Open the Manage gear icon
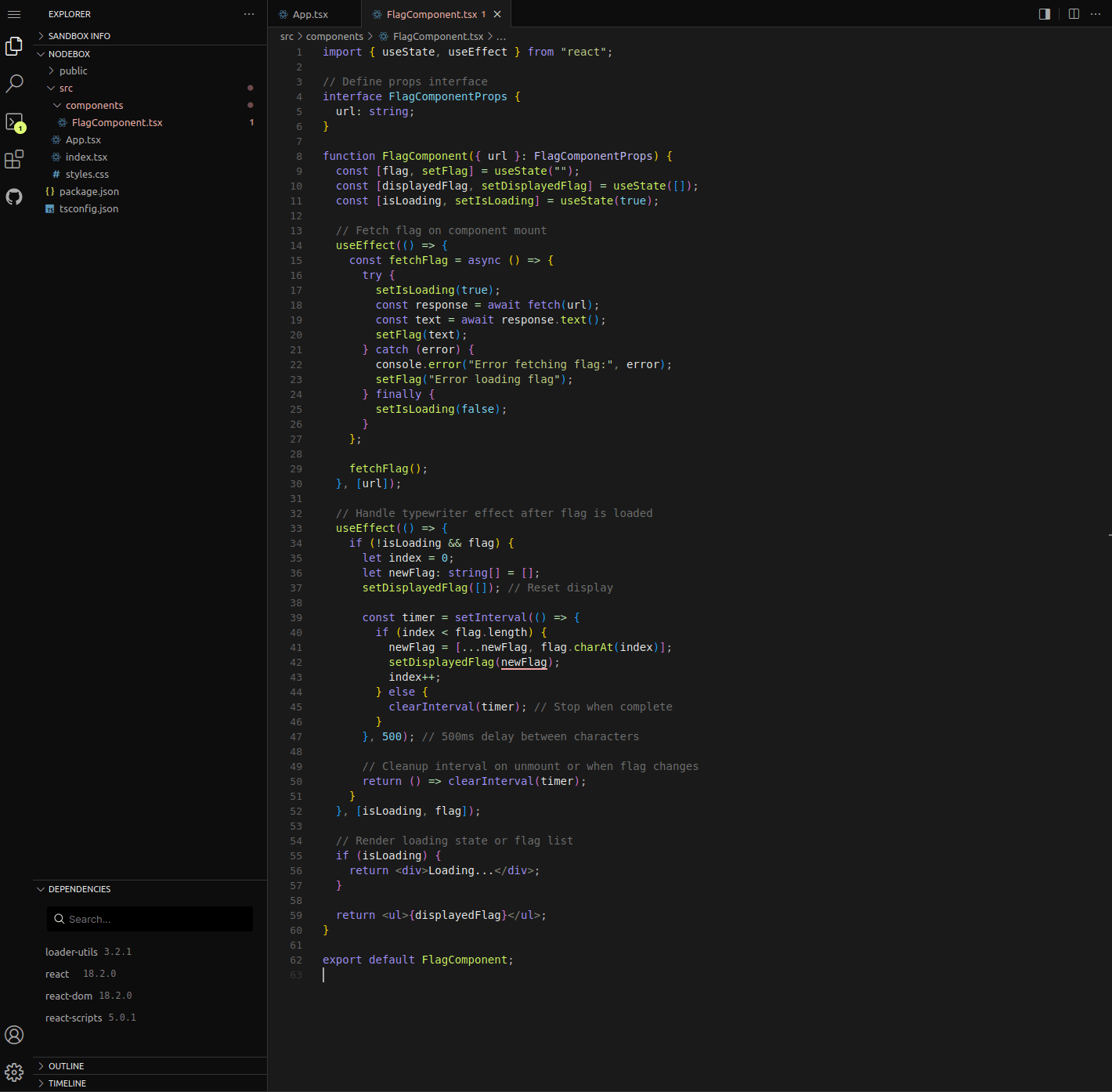Screen dimensions: 1112x1092 14,1072
